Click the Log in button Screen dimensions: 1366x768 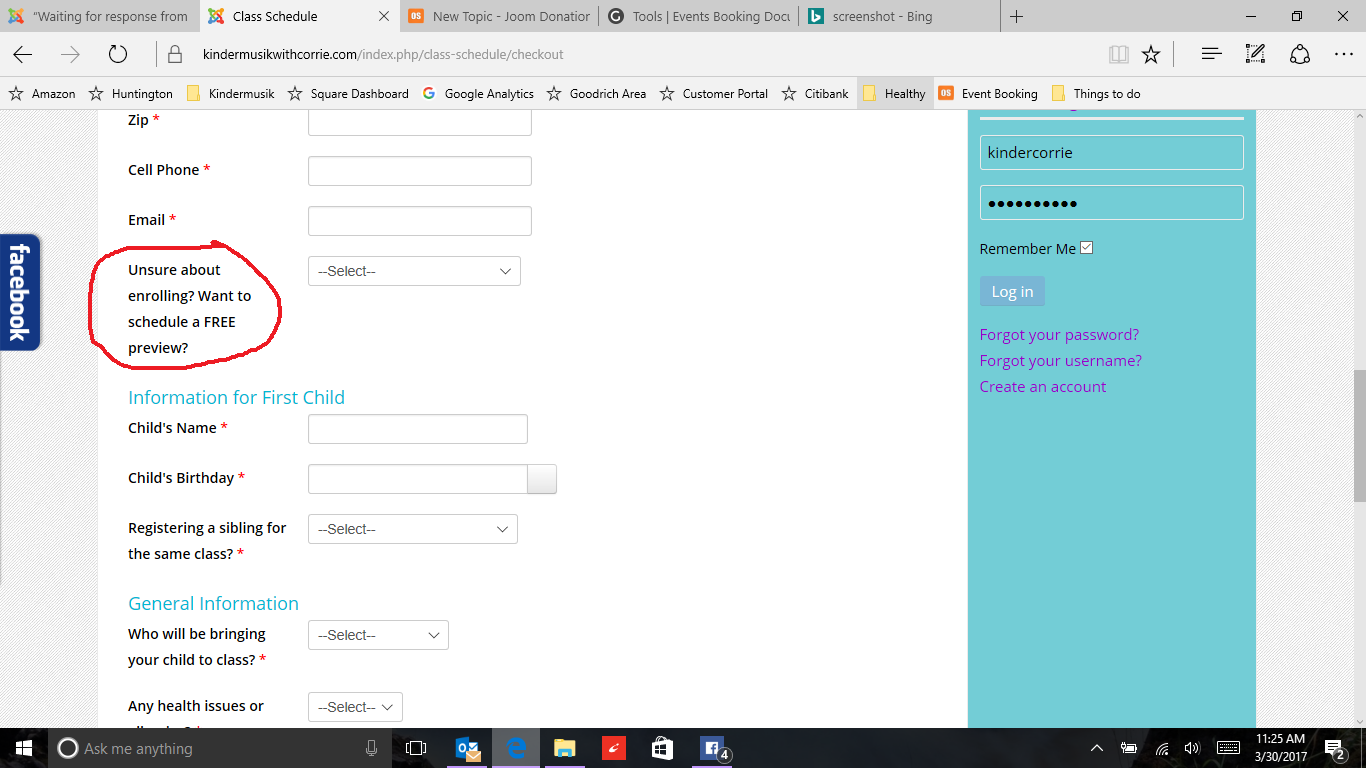(1012, 291)
